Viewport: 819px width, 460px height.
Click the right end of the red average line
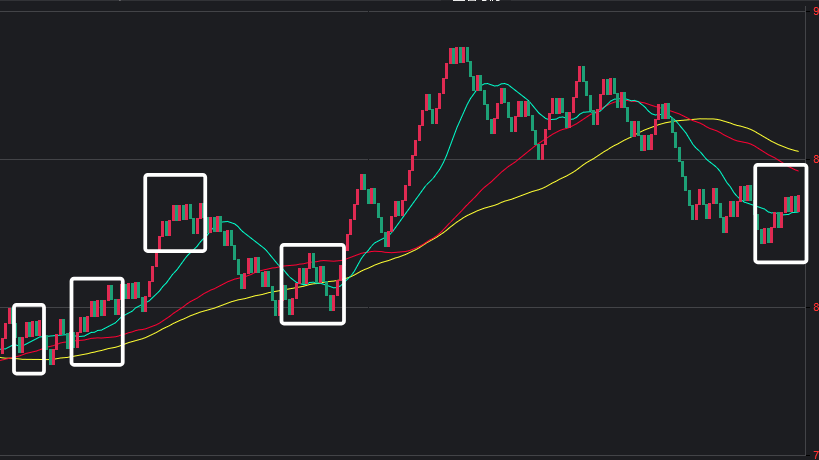click(x=797, y=170)
